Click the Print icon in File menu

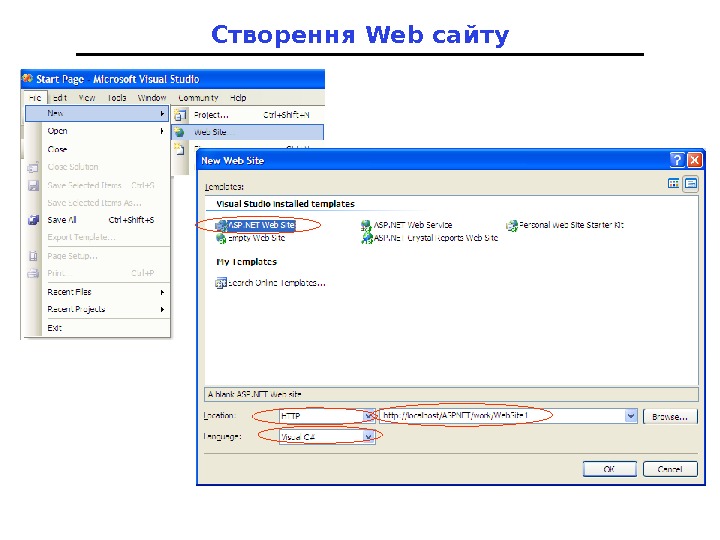click(x=33, y=274)
